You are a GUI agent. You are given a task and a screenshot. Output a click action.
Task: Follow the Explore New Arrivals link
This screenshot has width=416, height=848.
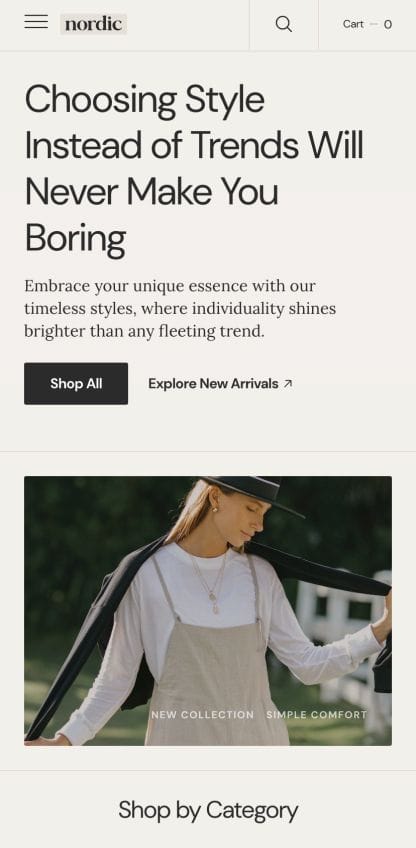[x=213, y=383]
